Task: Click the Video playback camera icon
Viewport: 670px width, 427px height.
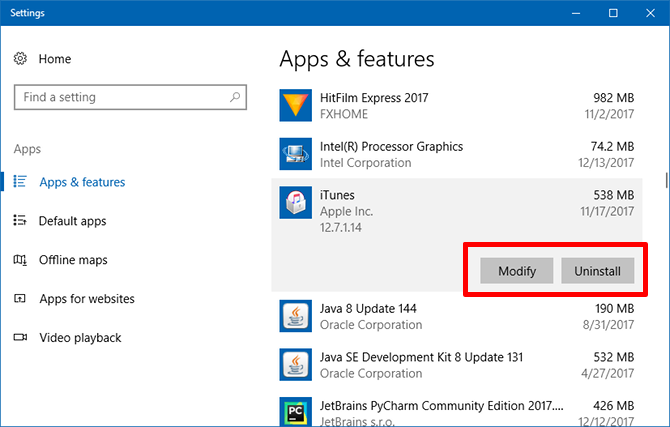Action: tap(20, 337)
